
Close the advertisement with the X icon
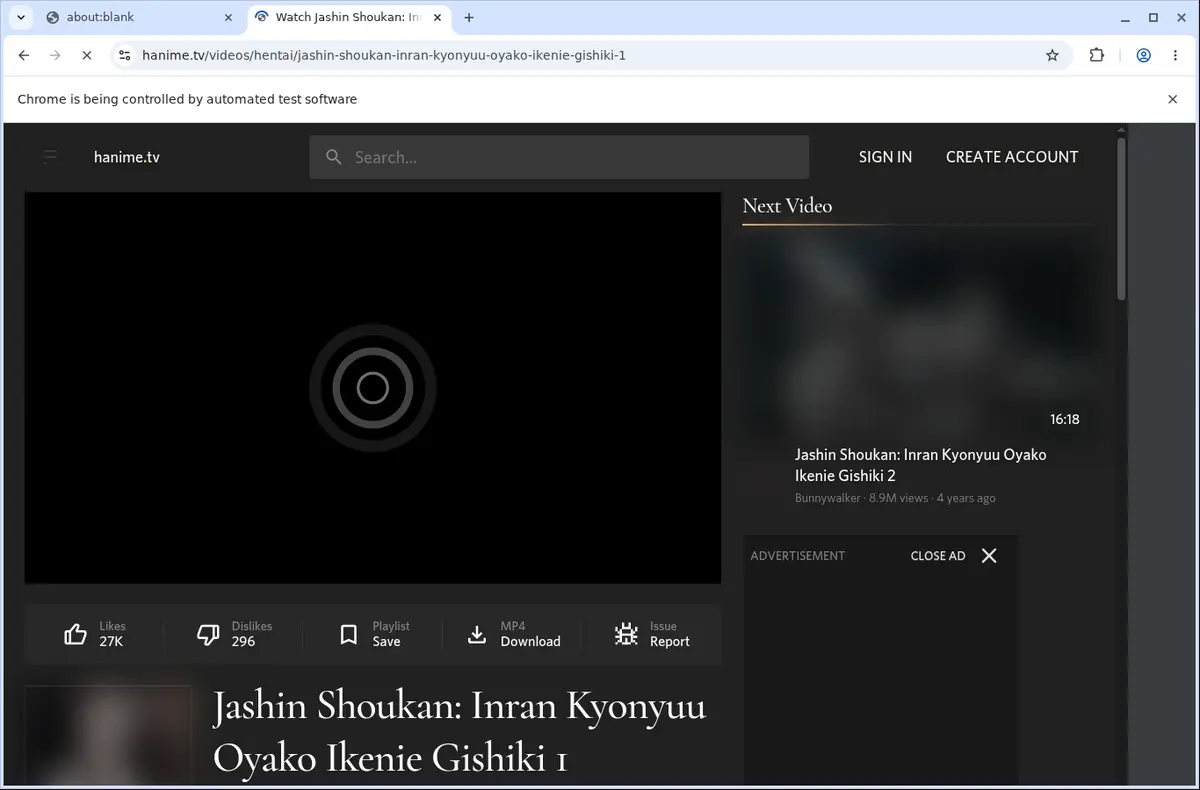(x=989, y=556)
